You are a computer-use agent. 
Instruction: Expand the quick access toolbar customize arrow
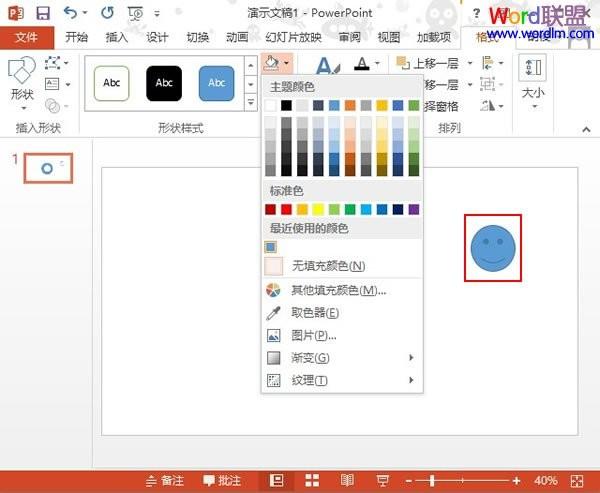pos(157,14)
